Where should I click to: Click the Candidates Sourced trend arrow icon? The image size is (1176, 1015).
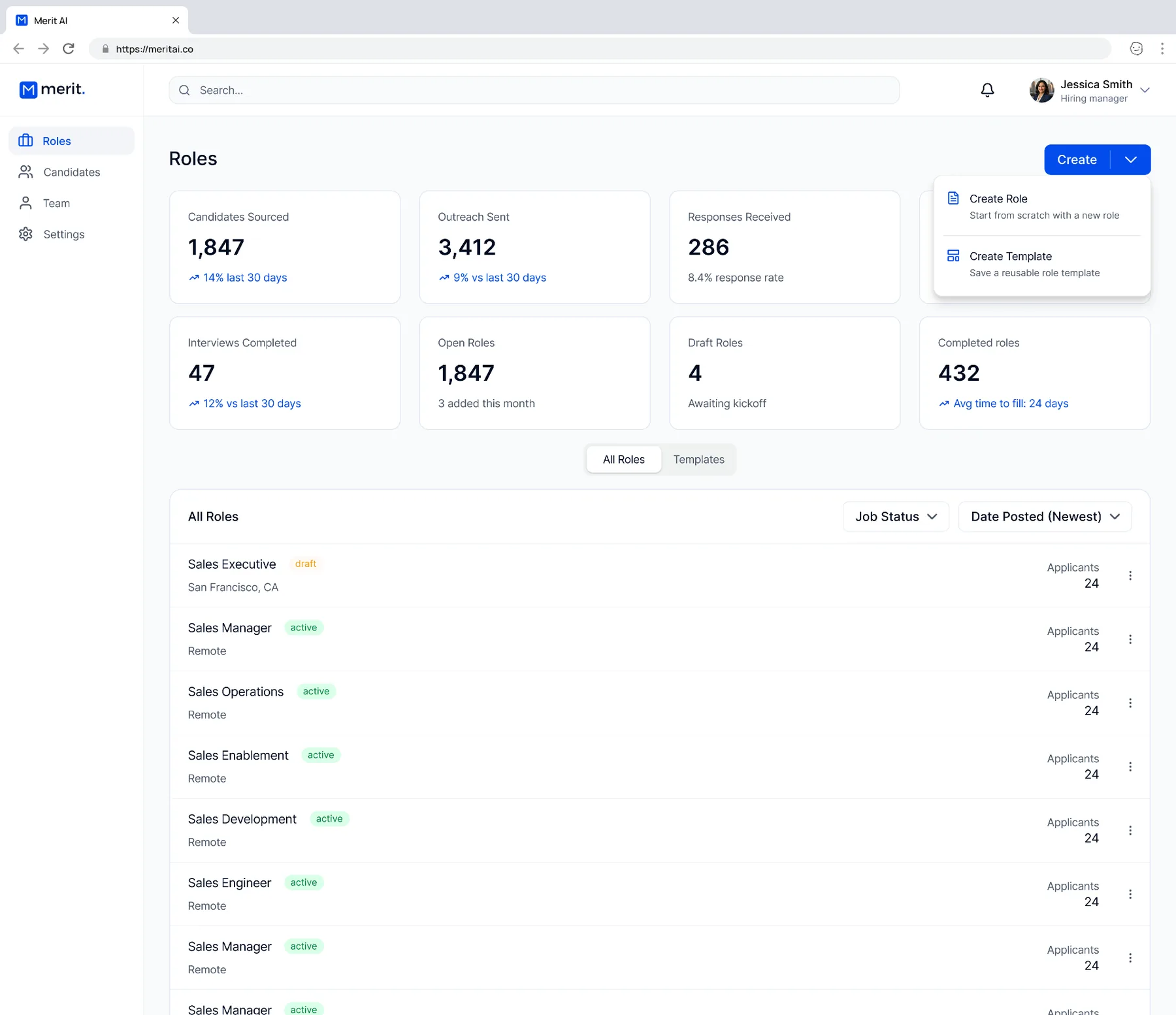194,278
